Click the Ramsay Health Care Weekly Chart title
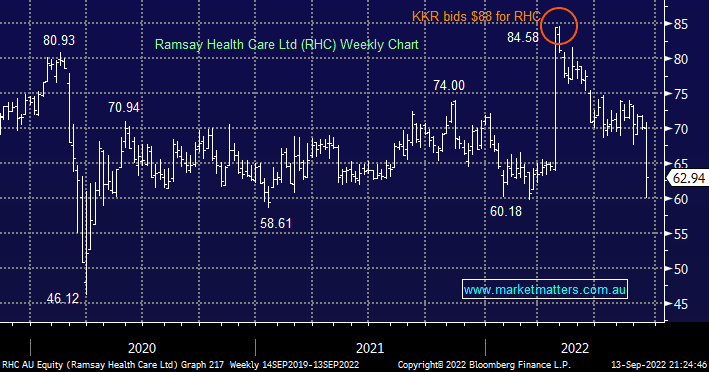Screen dimensions: 709x372 (x=287, y=45)
